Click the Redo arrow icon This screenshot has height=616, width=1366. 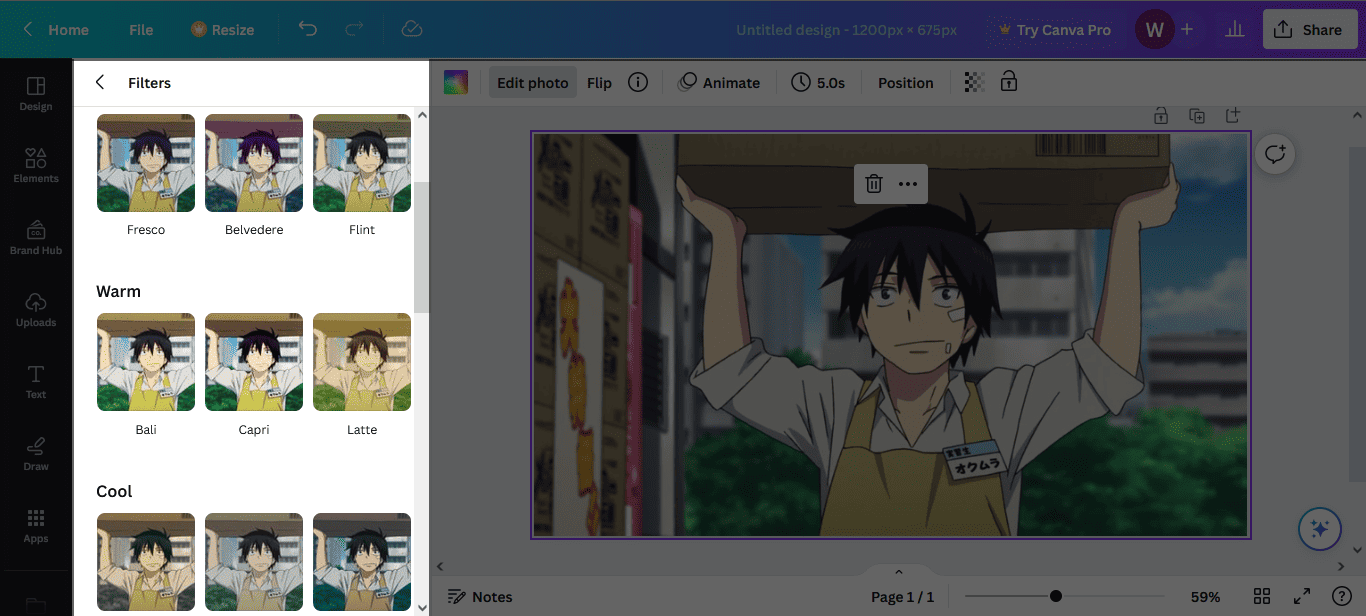point(354,29)
